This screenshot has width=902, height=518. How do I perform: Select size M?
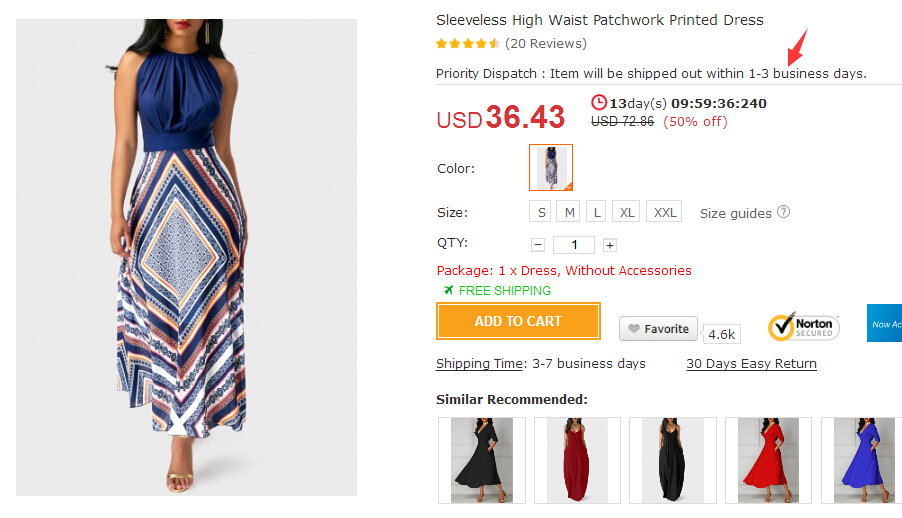[569, 212]
